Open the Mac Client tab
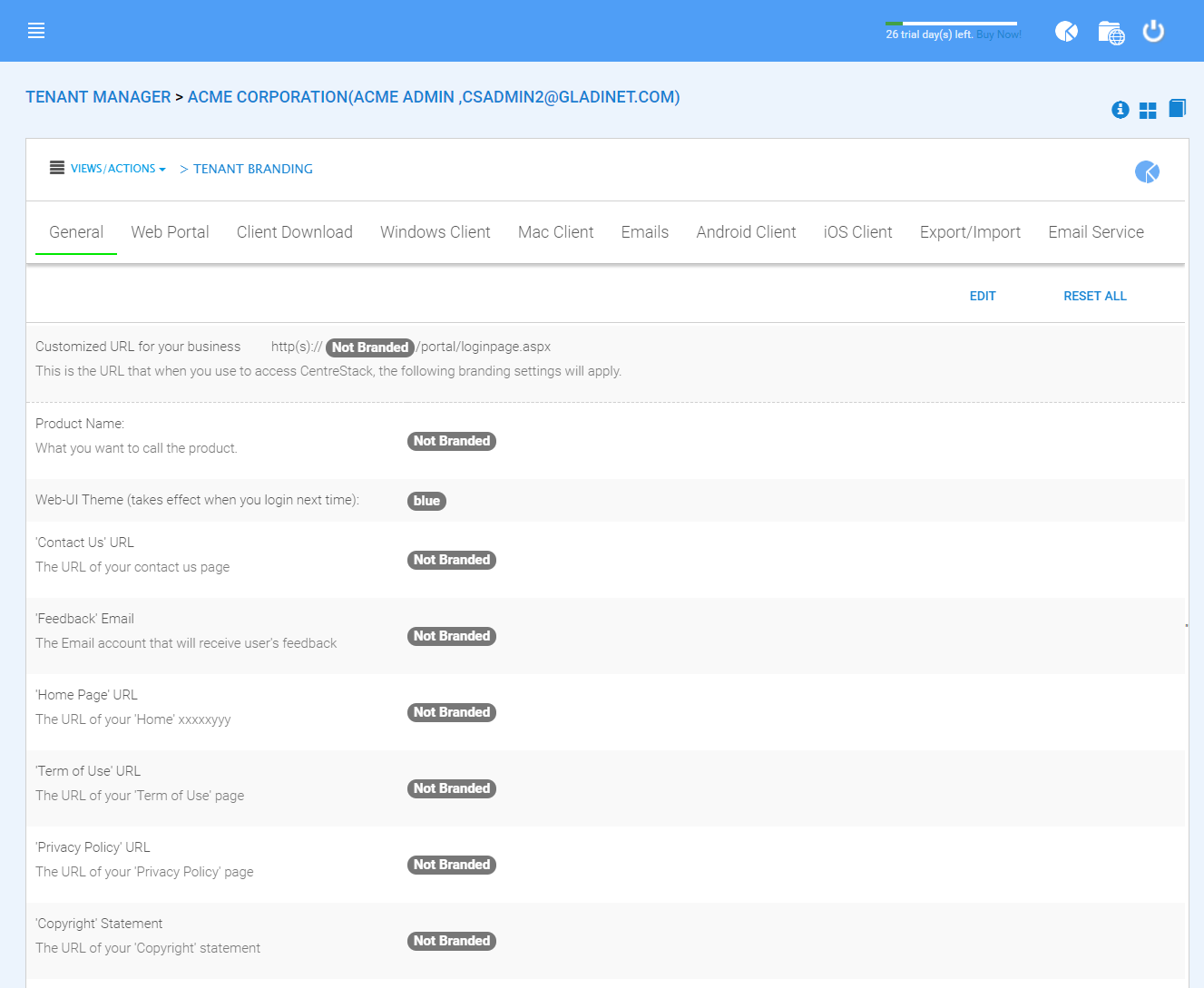Viewport: 1204px width, 988px height. 556,232
